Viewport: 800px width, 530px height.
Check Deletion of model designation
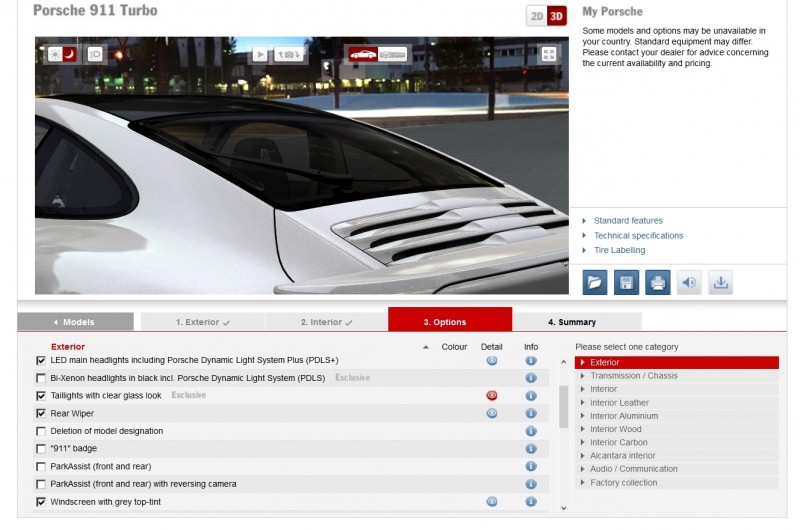pyautogui.click(x=41, y=431)
